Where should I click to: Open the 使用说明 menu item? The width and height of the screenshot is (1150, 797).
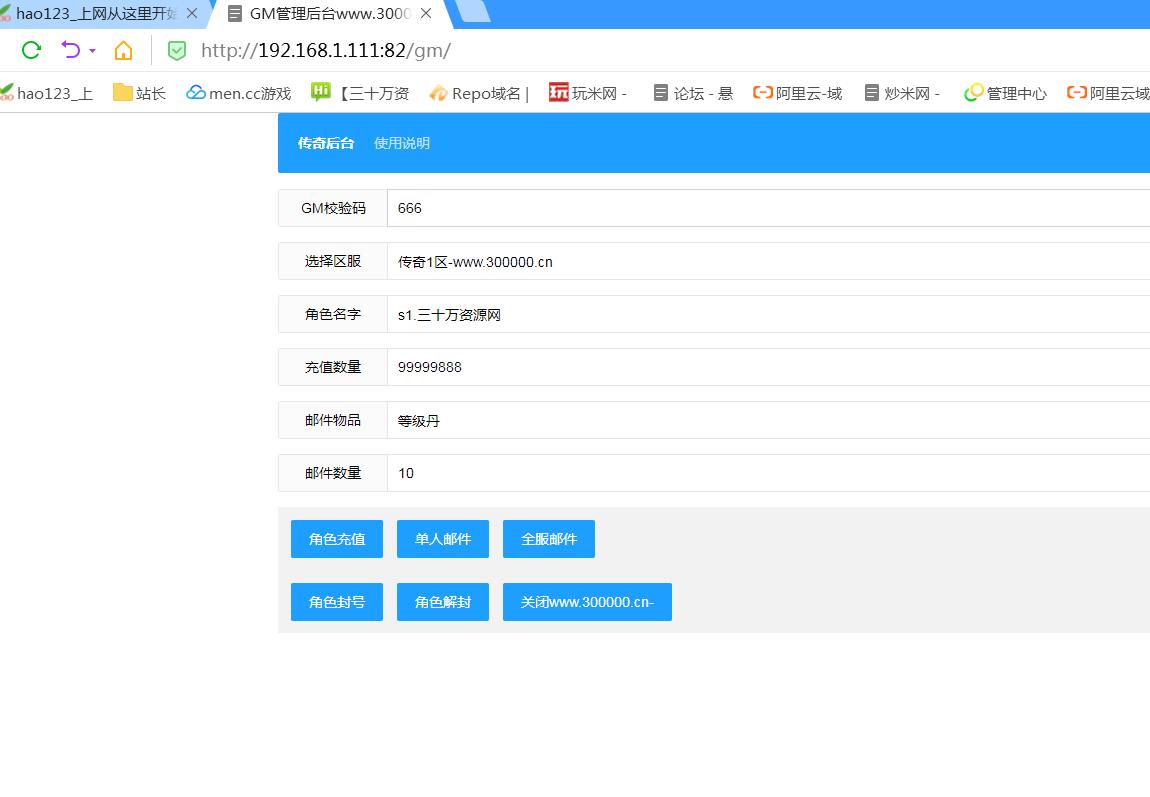402,143
